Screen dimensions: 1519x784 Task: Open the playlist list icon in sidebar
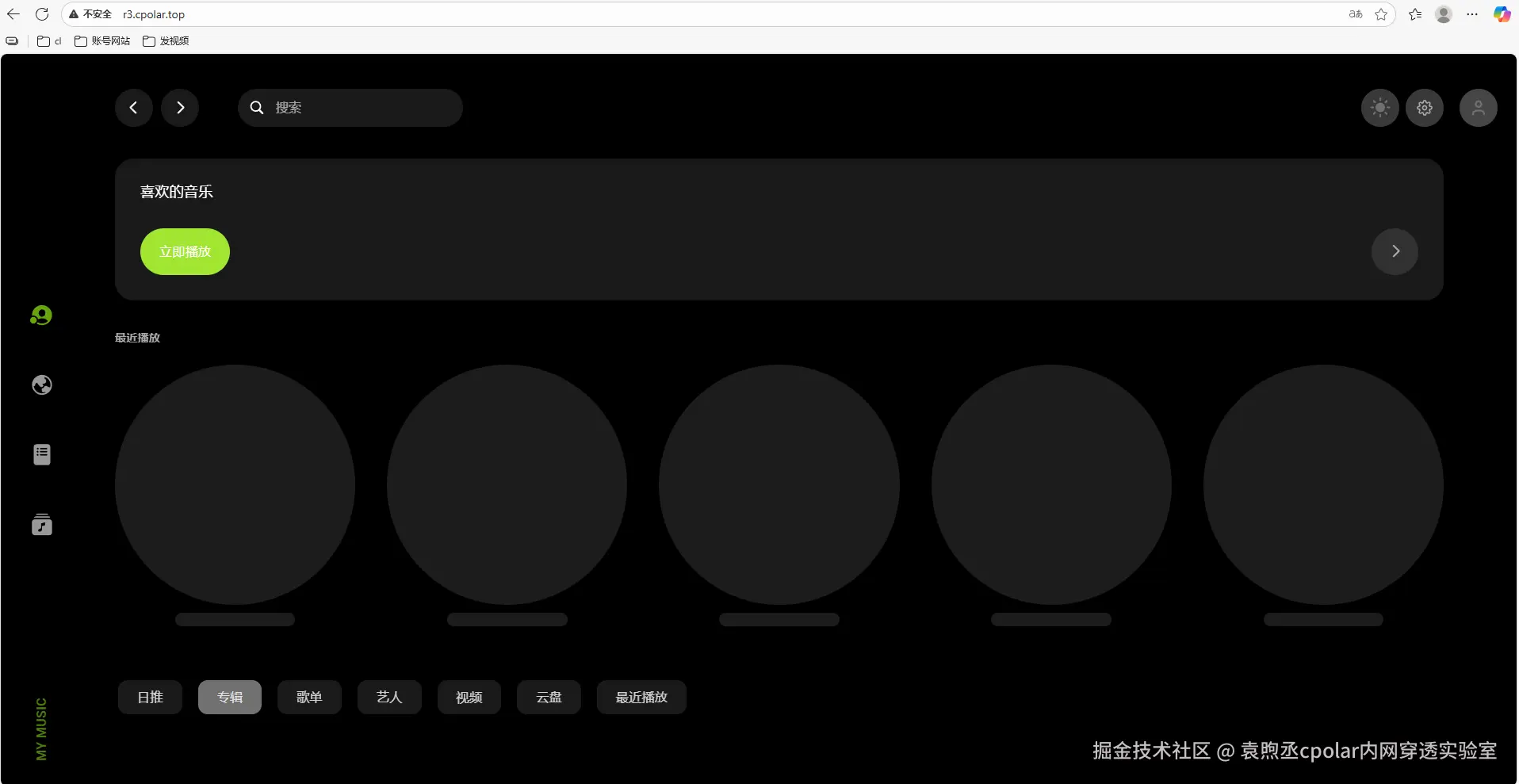[41, 454]
